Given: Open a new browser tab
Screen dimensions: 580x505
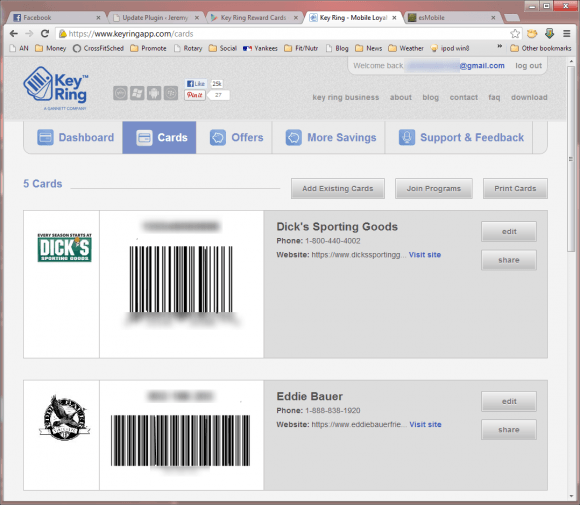Looking at the screenshot, I should pos(512,18).
